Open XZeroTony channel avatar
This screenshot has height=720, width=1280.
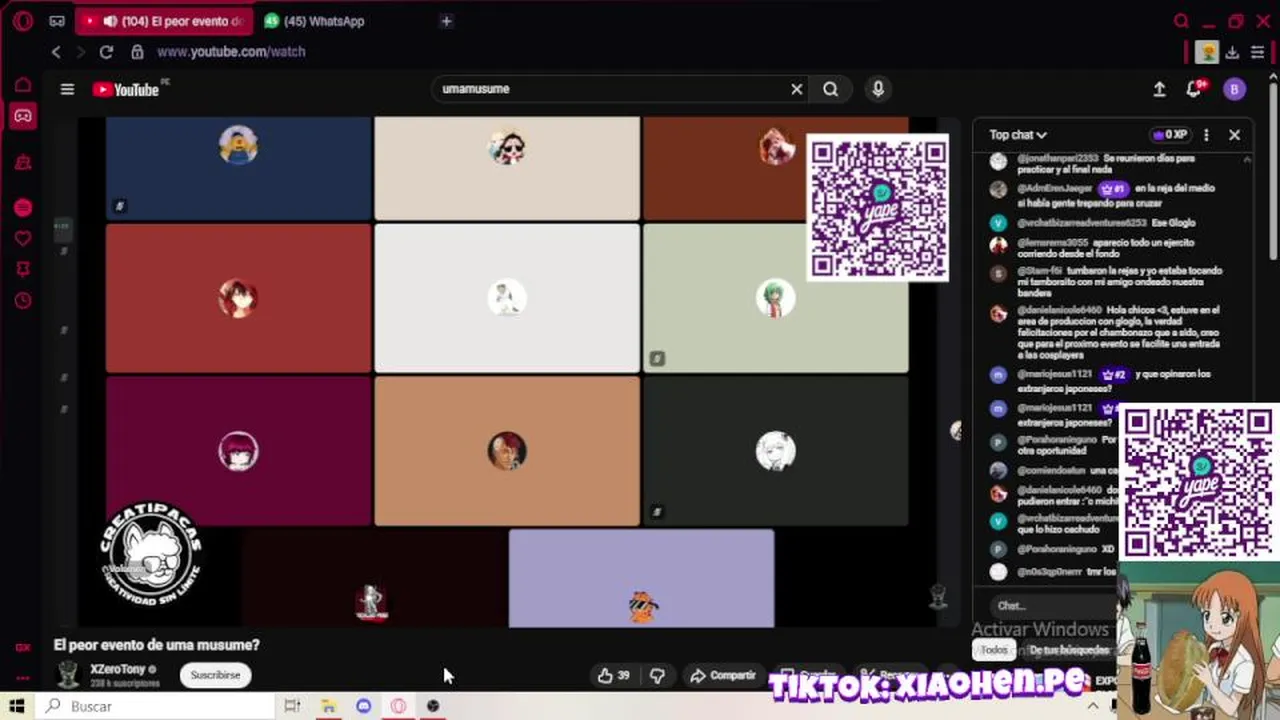pyautogui.click(x=68, y=675)
